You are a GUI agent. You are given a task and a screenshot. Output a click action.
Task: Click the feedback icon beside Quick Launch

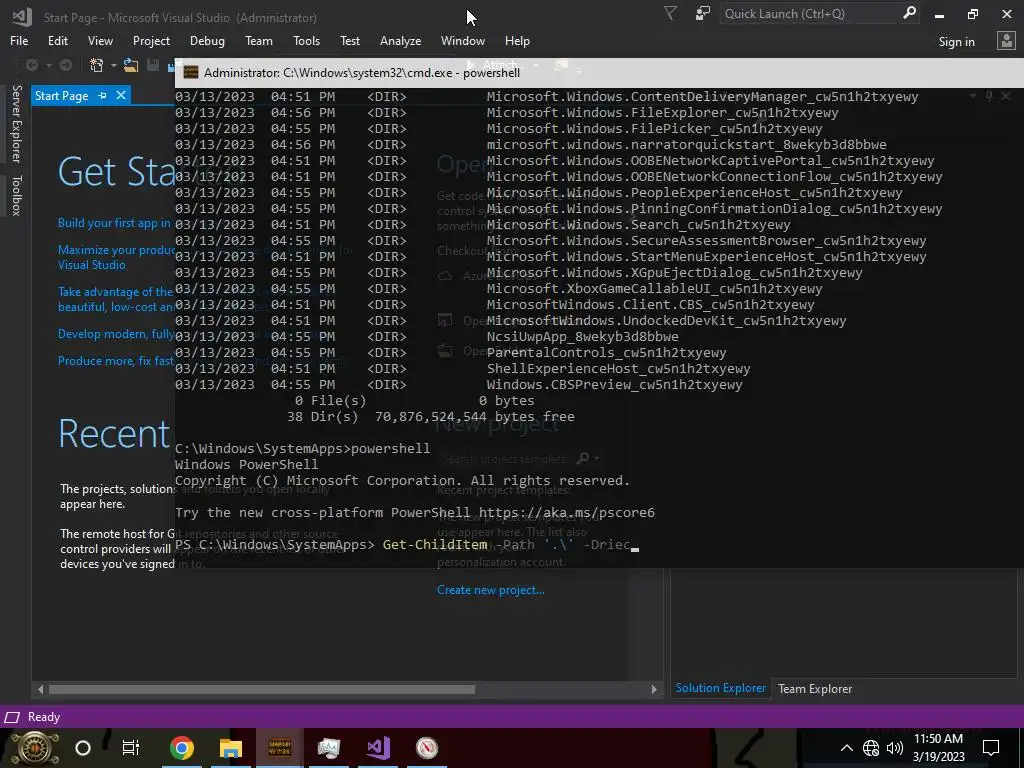[x=702, y=13]
